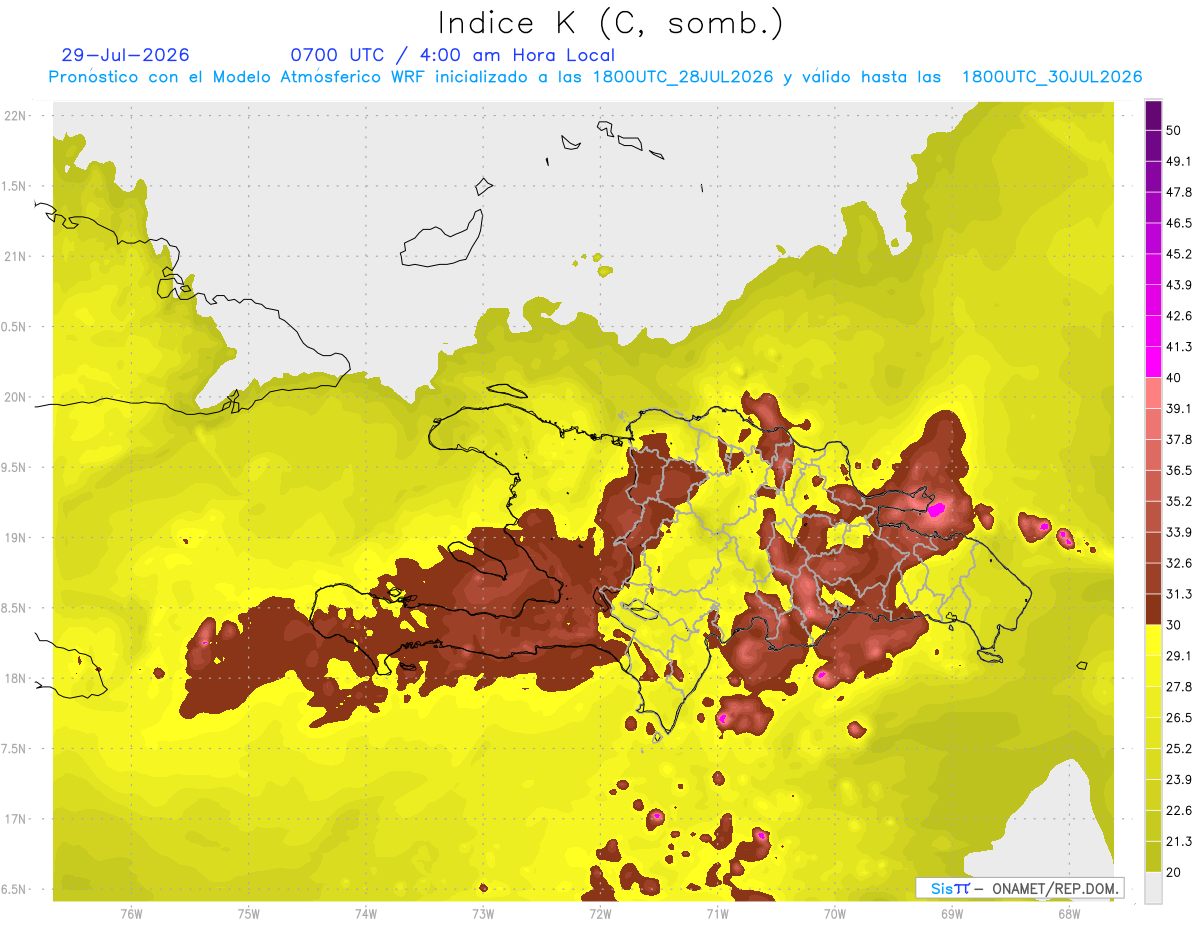Click the latitude label '9.5N'
The width and height of the screenshot is (1200, 927).
coord(14,468)
